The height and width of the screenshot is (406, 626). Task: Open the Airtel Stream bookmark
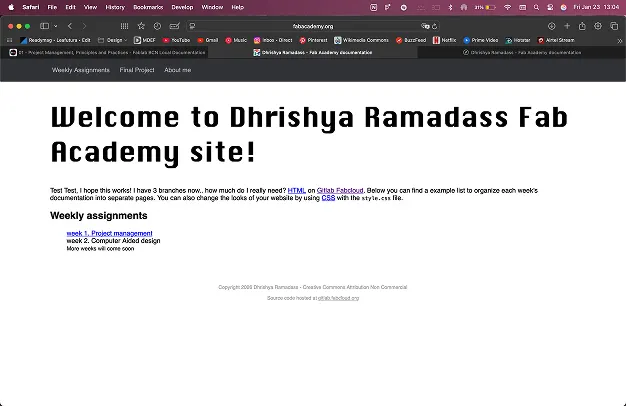coord(556,40)
